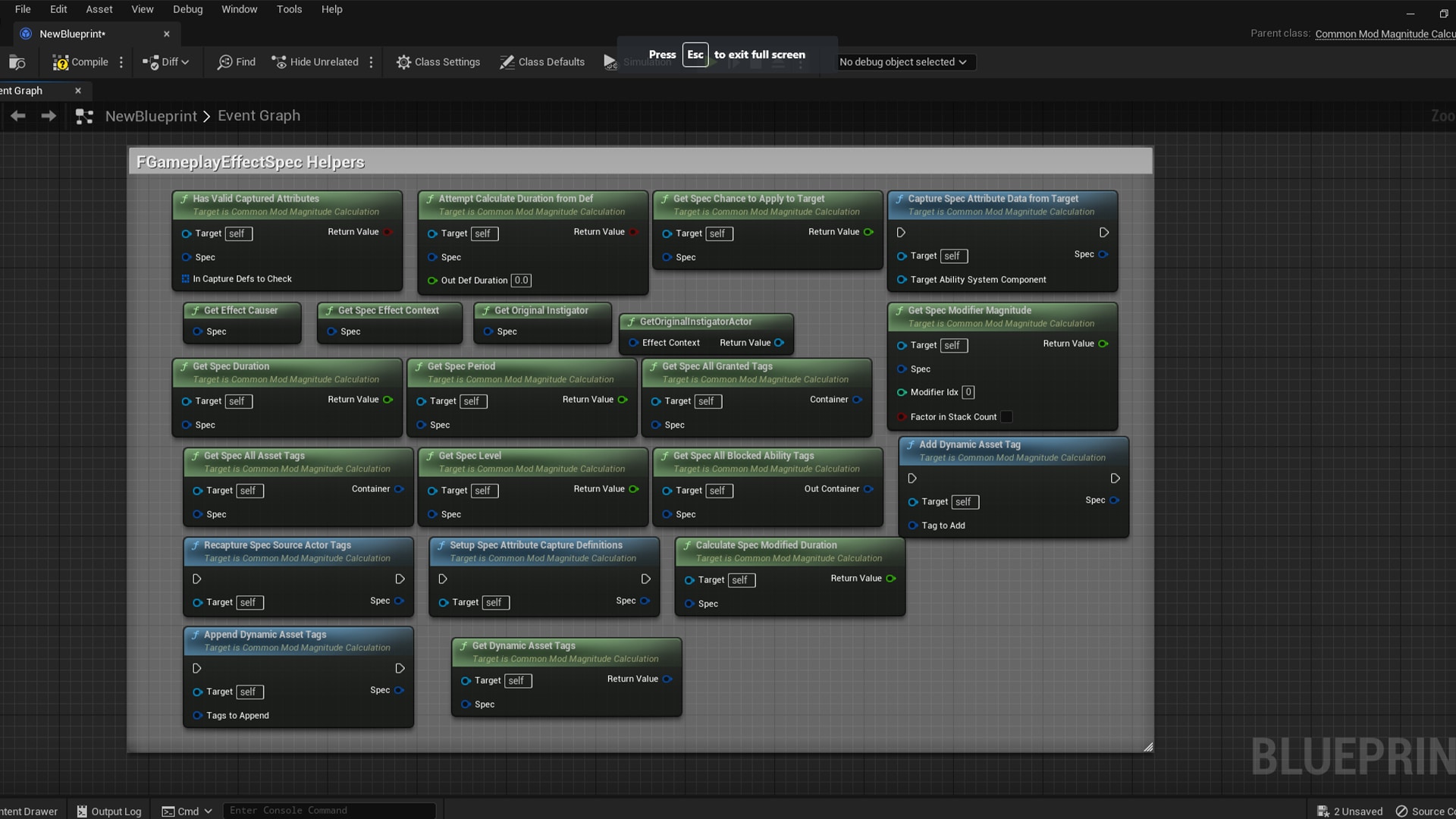Open the No debug object selected dropdown

(x=904, y=61)
